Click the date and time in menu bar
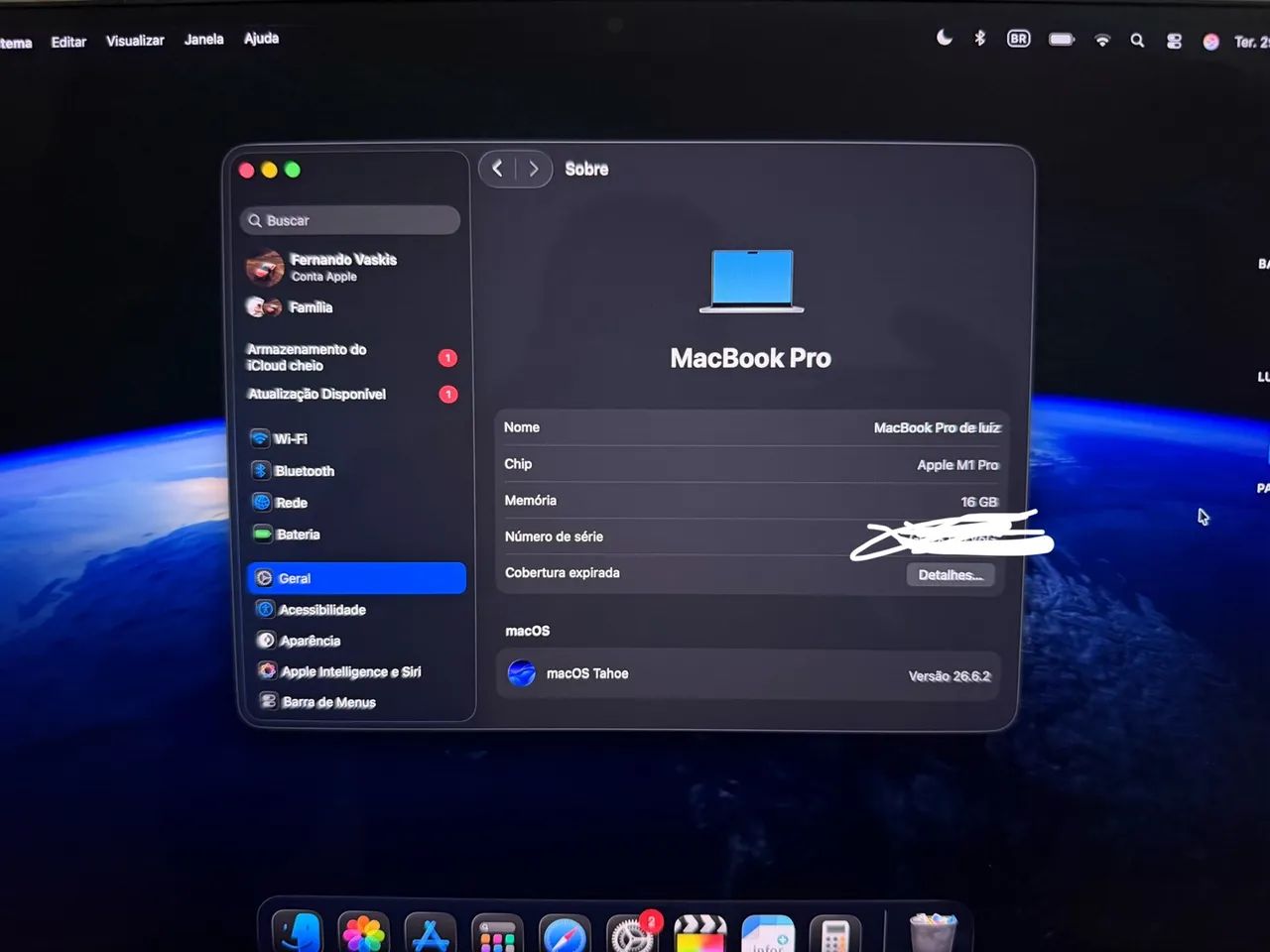Screen dimensions: 1270x952 [1250, 43]
